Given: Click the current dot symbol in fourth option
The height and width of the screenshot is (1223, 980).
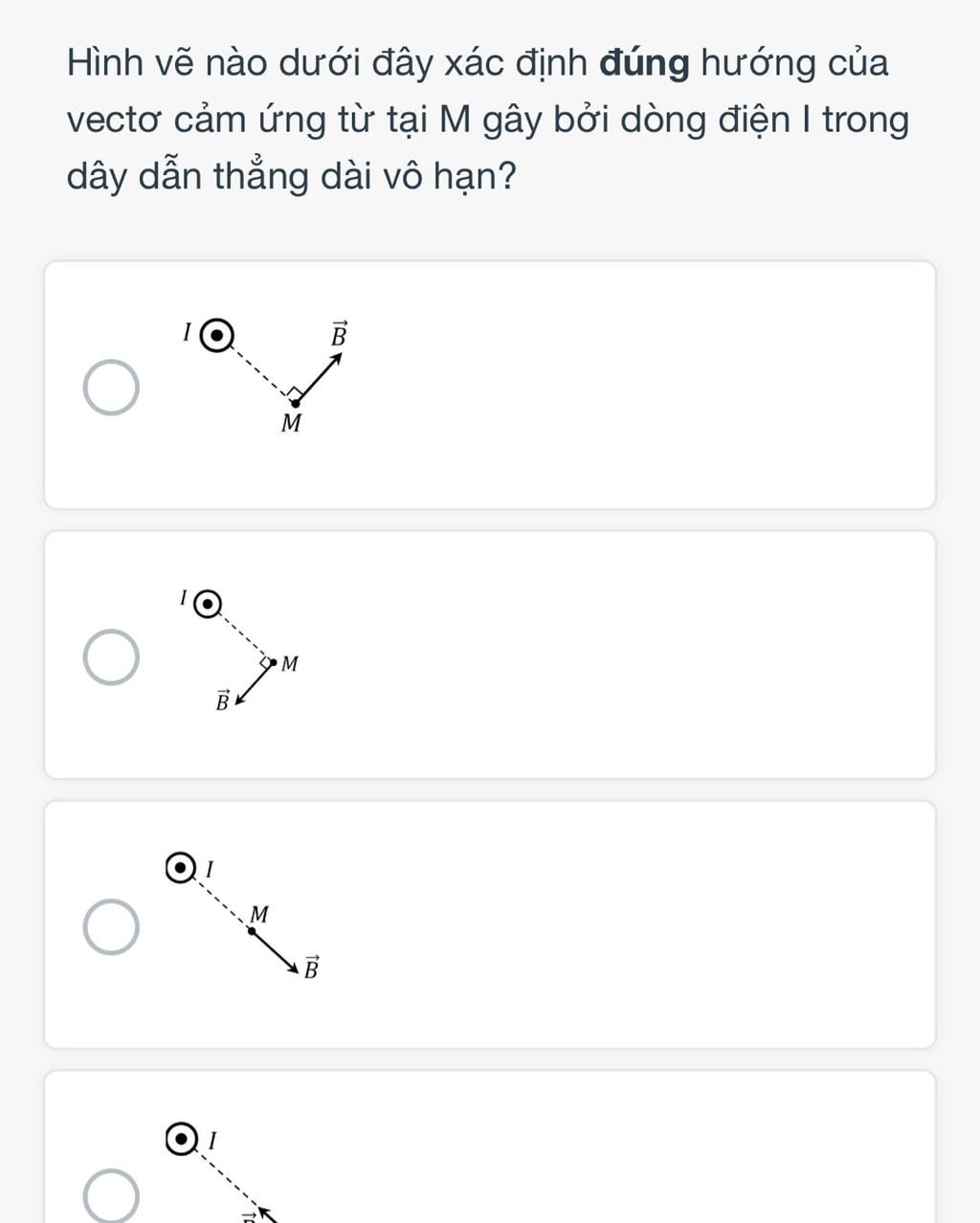Looking at the screenshot, I should pos(180,1139).
